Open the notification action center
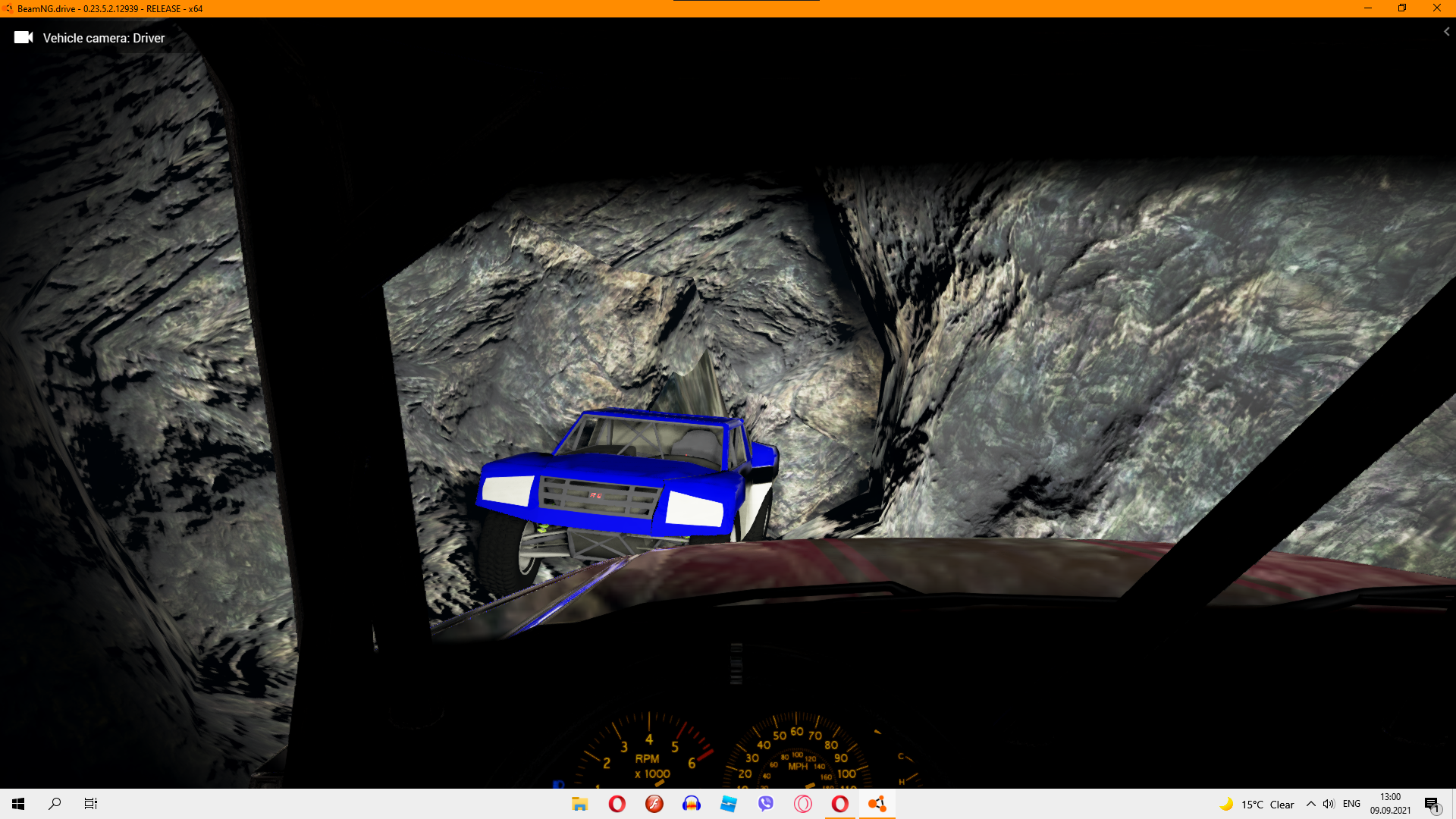 pos(1432,805)
